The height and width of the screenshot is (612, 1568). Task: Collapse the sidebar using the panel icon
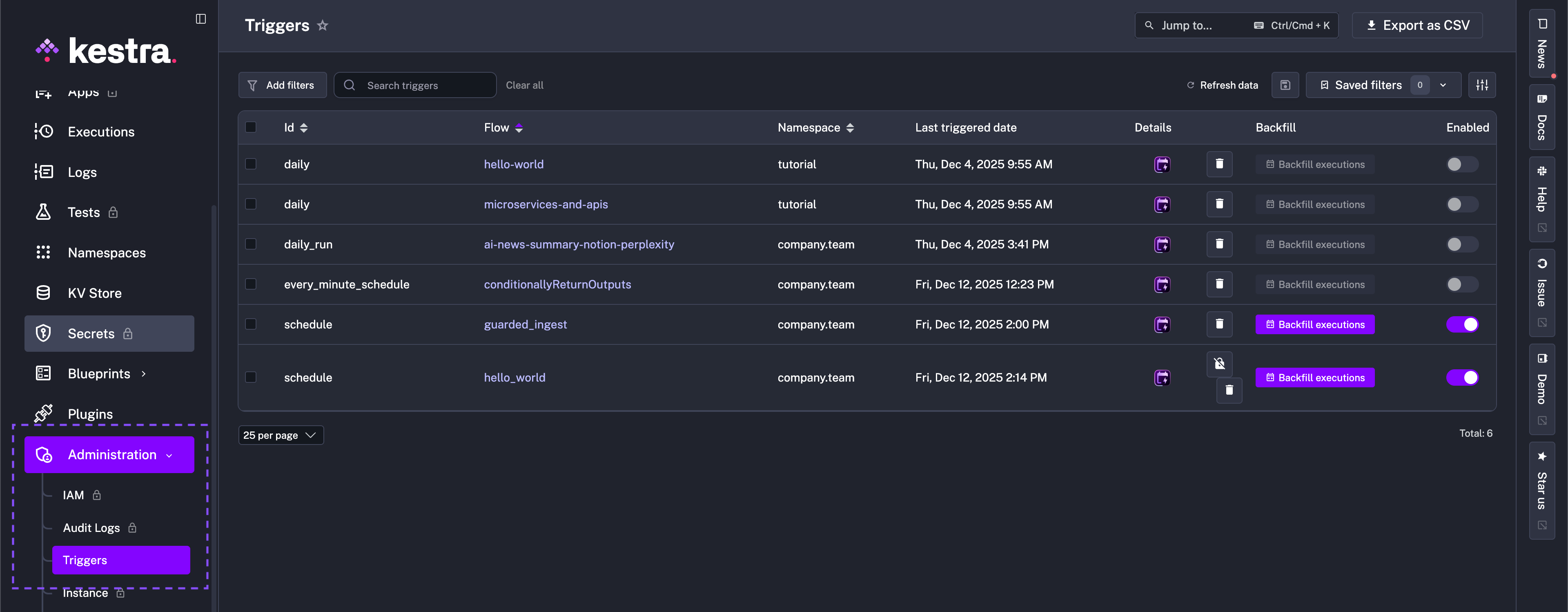click(x=200, y=19)
